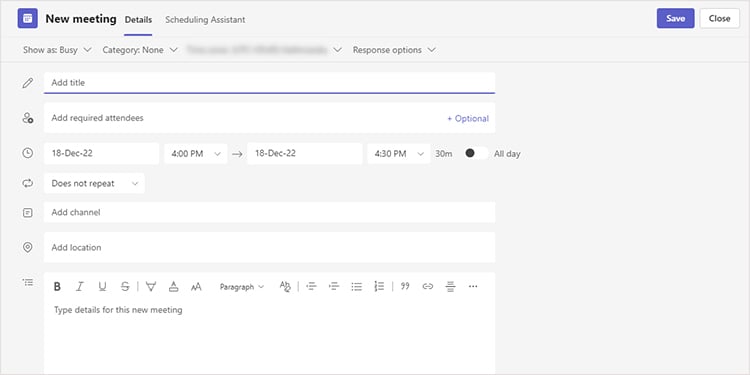Insert horizontal rule icon
Screen dimensions: 750x375
tap(450, 287)
